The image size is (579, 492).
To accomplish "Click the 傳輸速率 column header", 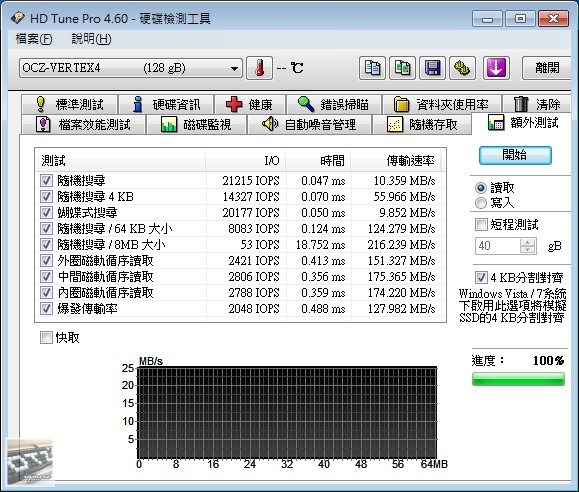I will point(396,161).
